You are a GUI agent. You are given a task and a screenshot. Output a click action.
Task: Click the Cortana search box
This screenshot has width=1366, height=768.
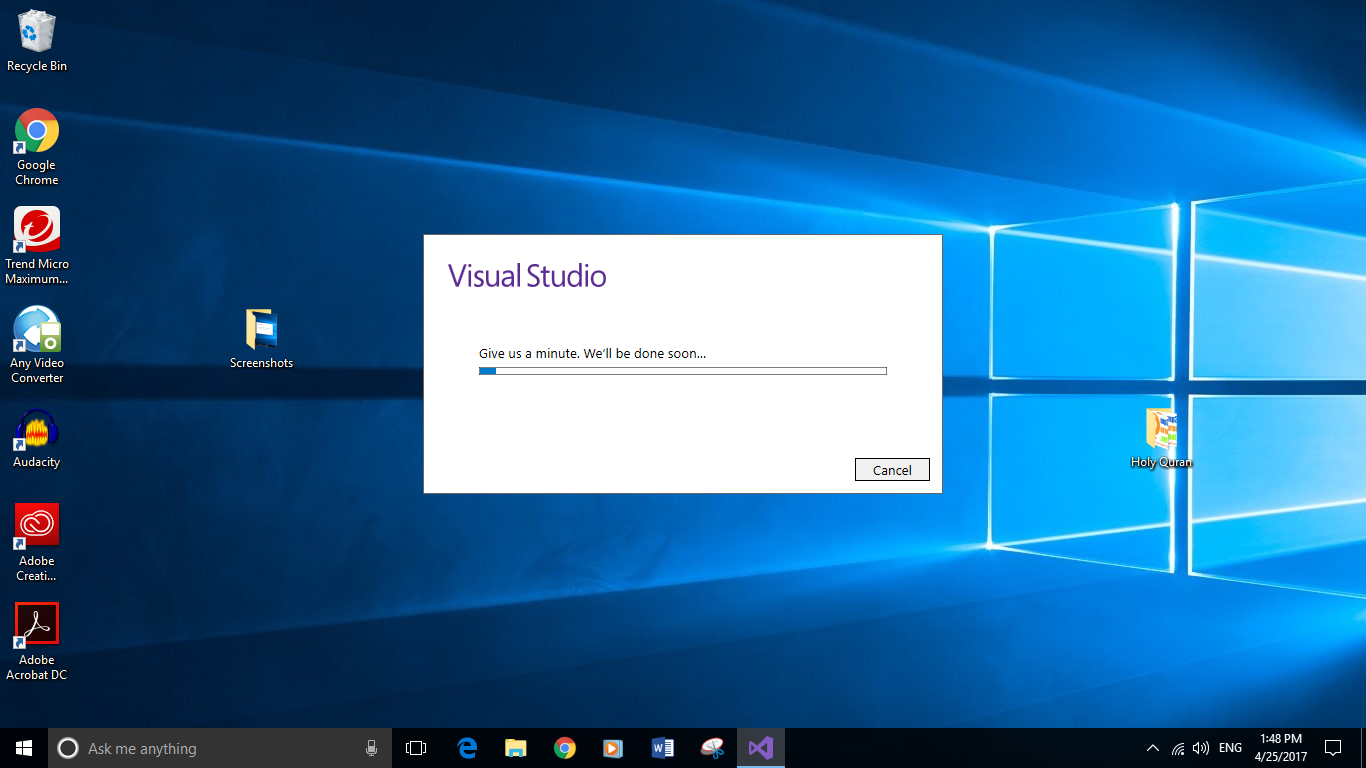220,748
